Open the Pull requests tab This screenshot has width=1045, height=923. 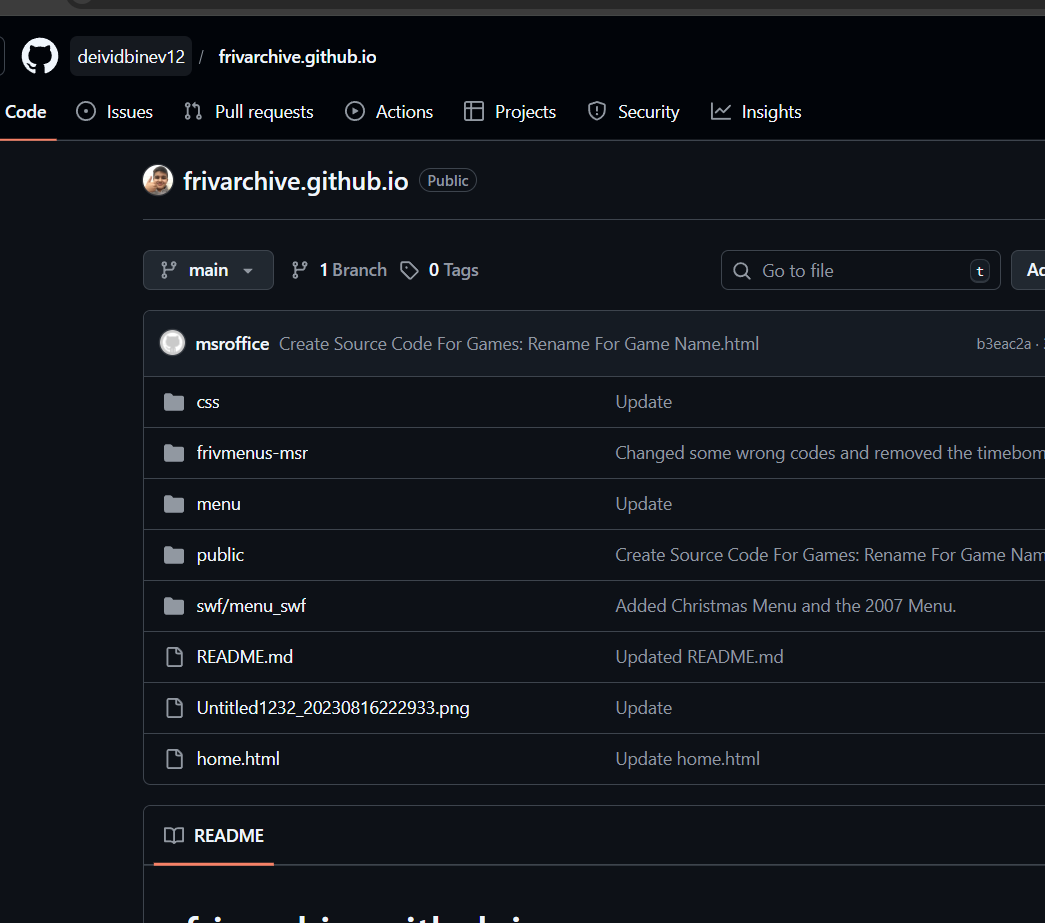(x=249, y=111)
